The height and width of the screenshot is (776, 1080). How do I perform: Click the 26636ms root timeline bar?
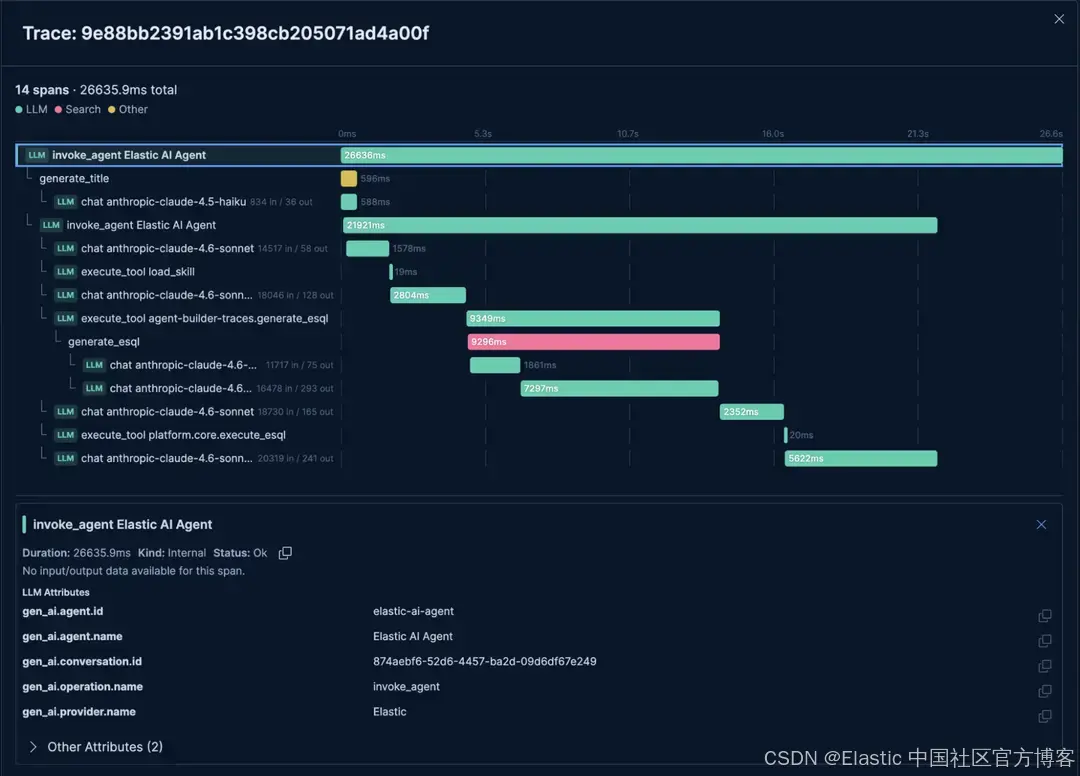pos(701,155)
